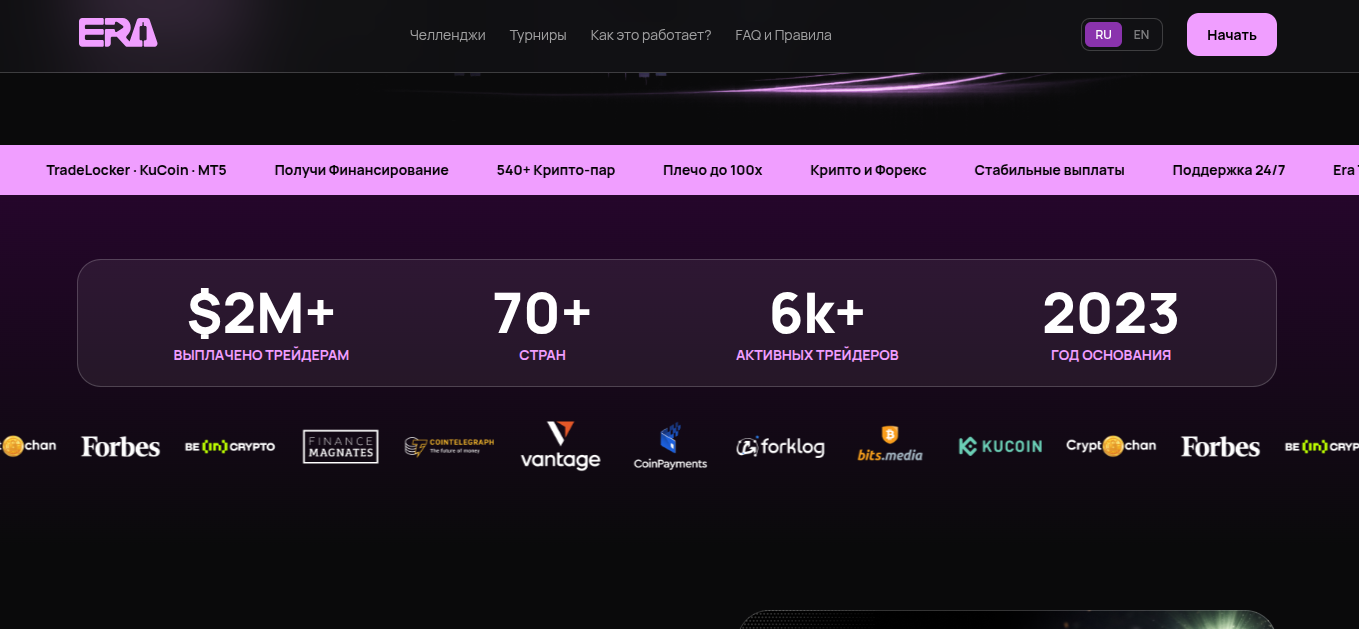Click the Finance Magnates logo
1359x629 pixels.
click(341, 446)
